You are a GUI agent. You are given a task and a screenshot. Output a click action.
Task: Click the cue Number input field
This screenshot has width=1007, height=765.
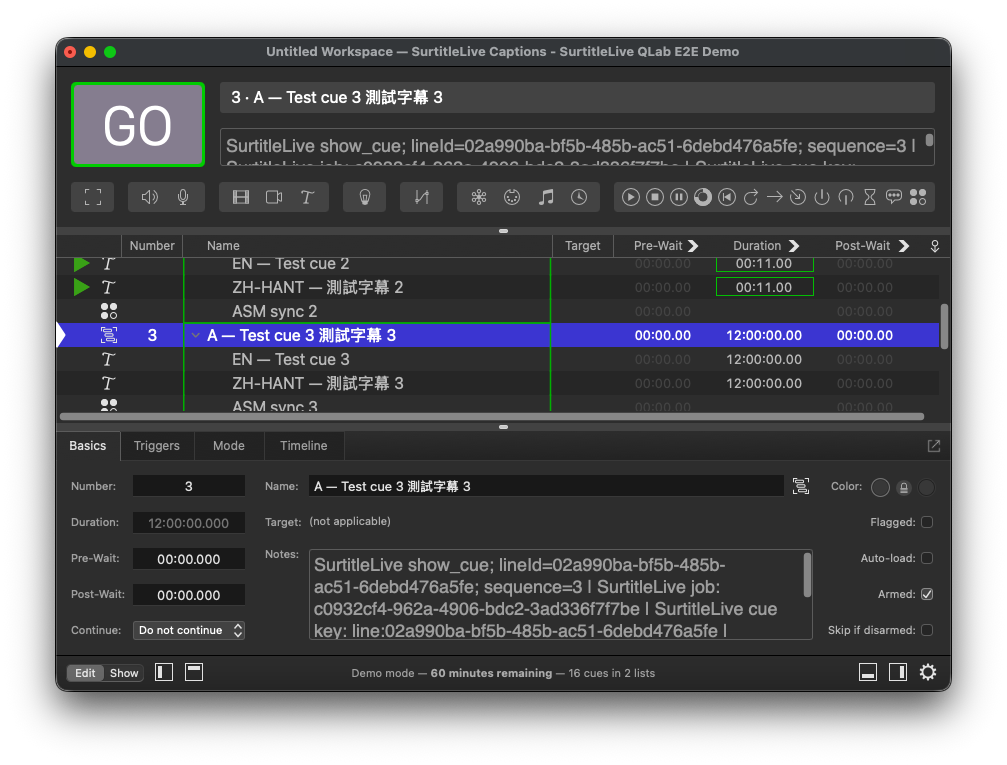click(x=189, y=486)
